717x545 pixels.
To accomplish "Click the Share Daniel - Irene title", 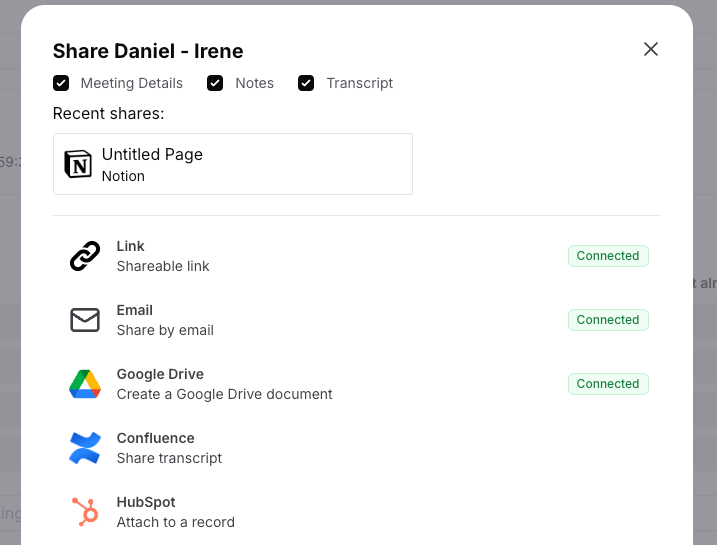I will coord(148,51).
